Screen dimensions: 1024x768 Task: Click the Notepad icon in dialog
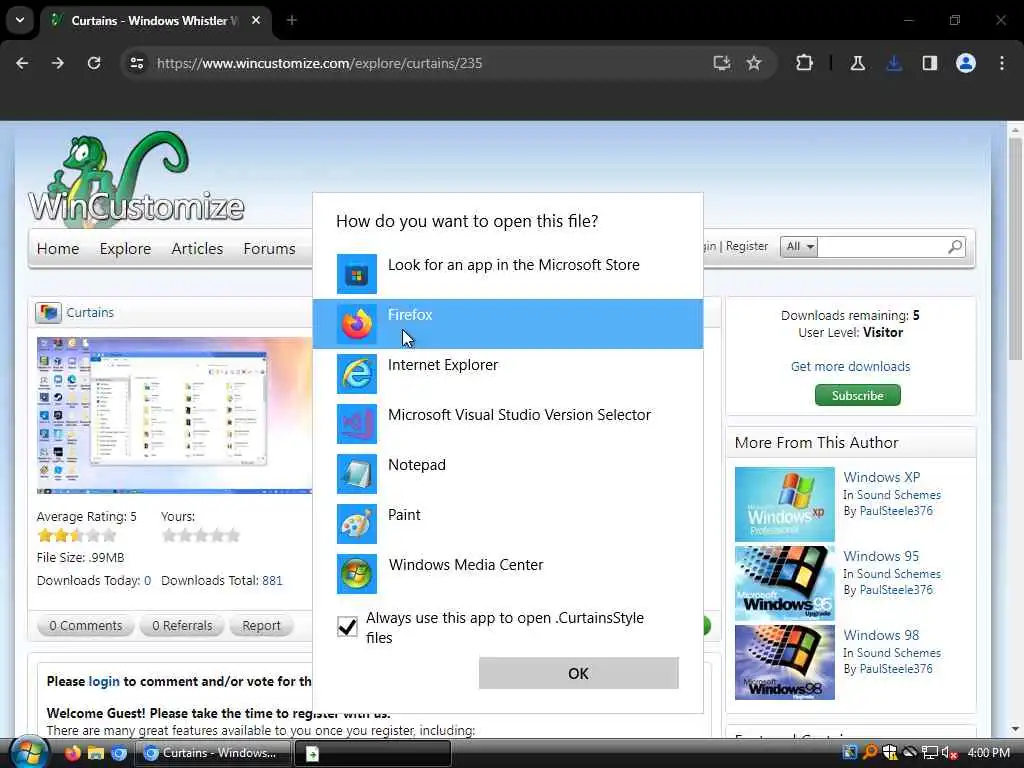357,474
